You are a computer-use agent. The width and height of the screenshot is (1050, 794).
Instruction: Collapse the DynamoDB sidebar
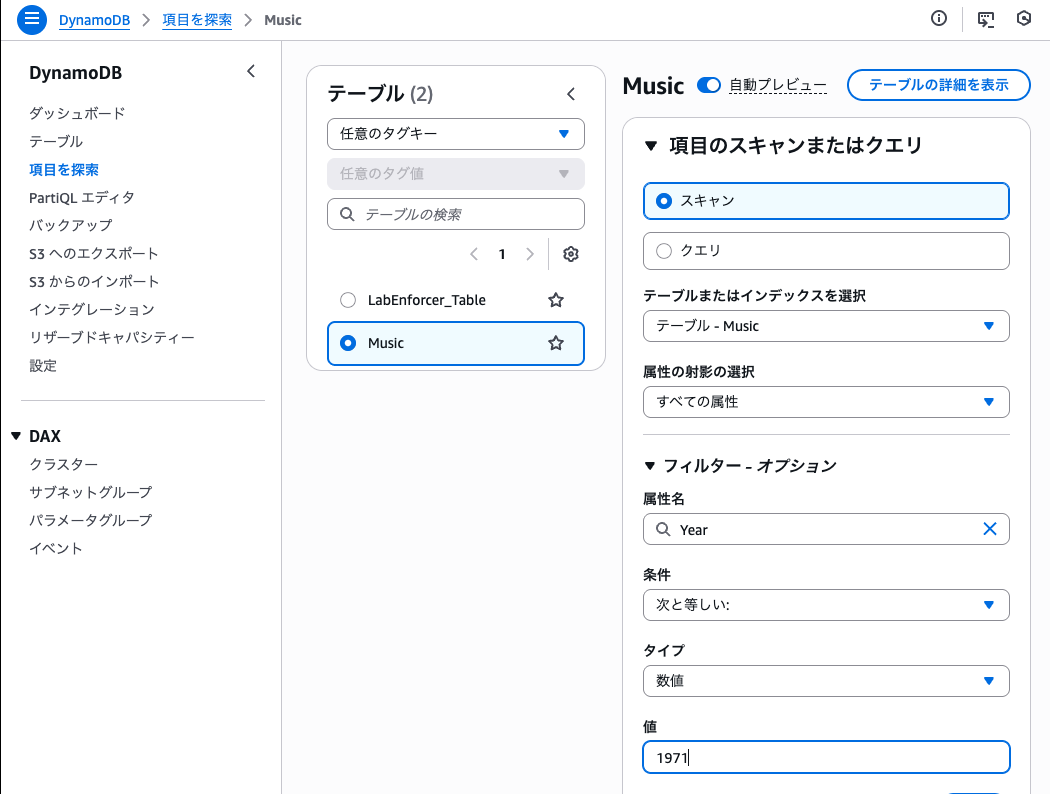point(251,72)
